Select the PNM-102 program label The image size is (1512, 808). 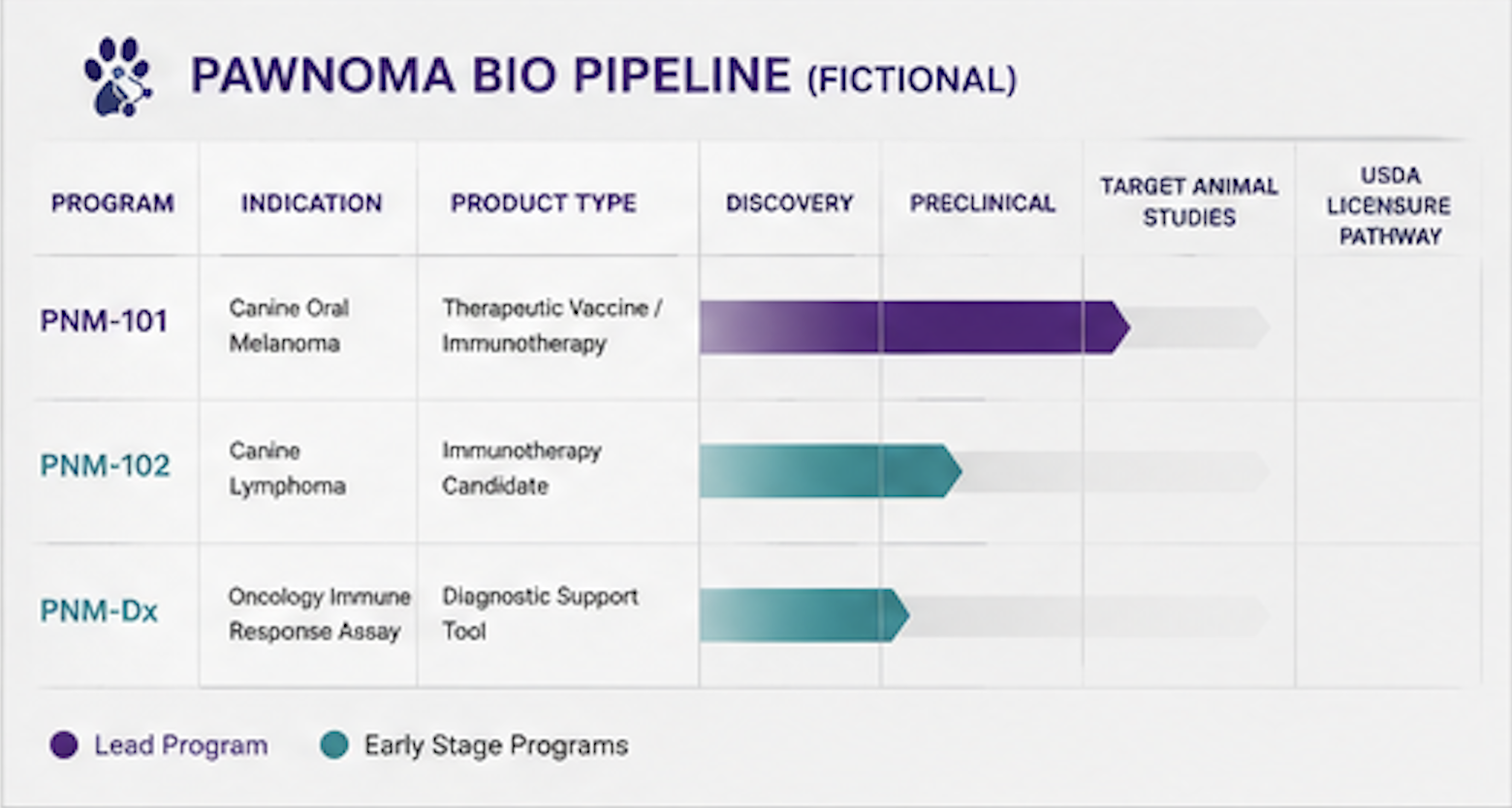[x=105, y=466]
